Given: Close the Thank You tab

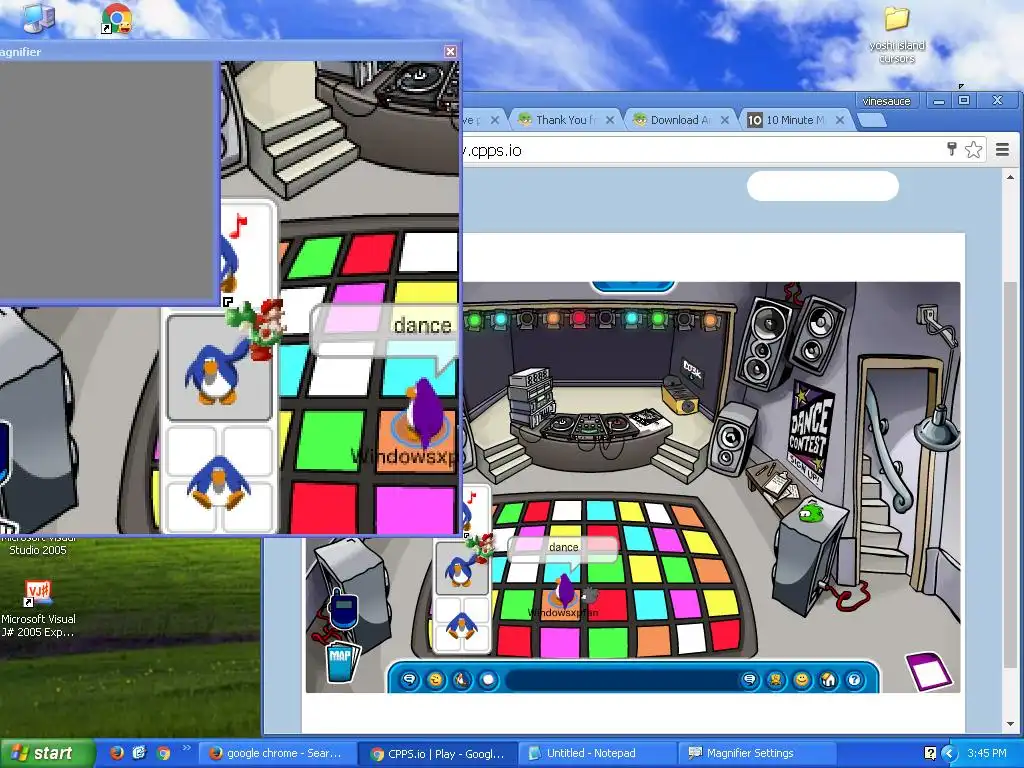Looking at the screenshot, I should 610,120.
